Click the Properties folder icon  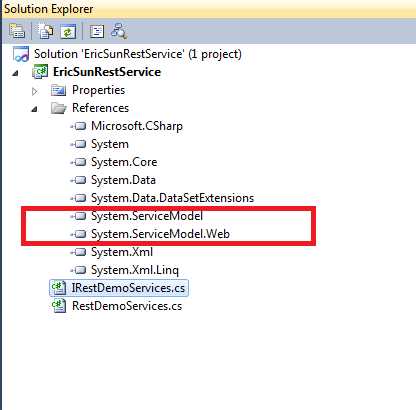tap(59, 90)
